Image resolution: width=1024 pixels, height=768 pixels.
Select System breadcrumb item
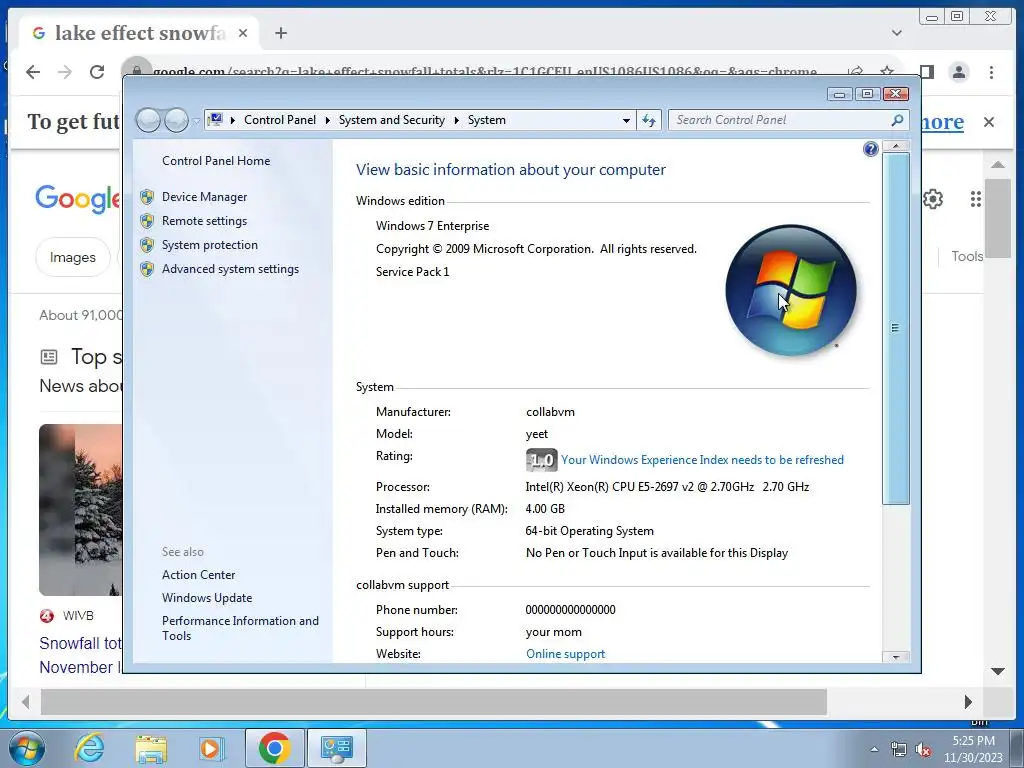click(487, 120)
